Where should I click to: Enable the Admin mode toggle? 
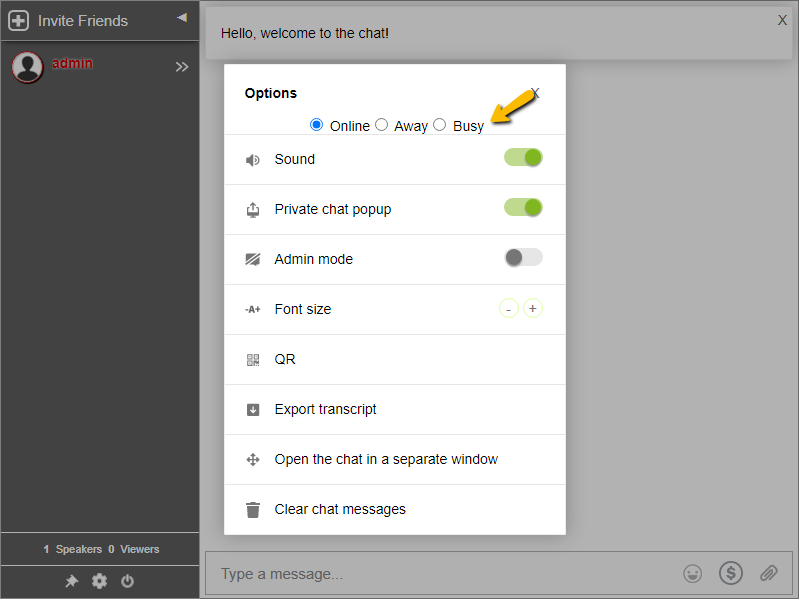click(x=523, y=257)
